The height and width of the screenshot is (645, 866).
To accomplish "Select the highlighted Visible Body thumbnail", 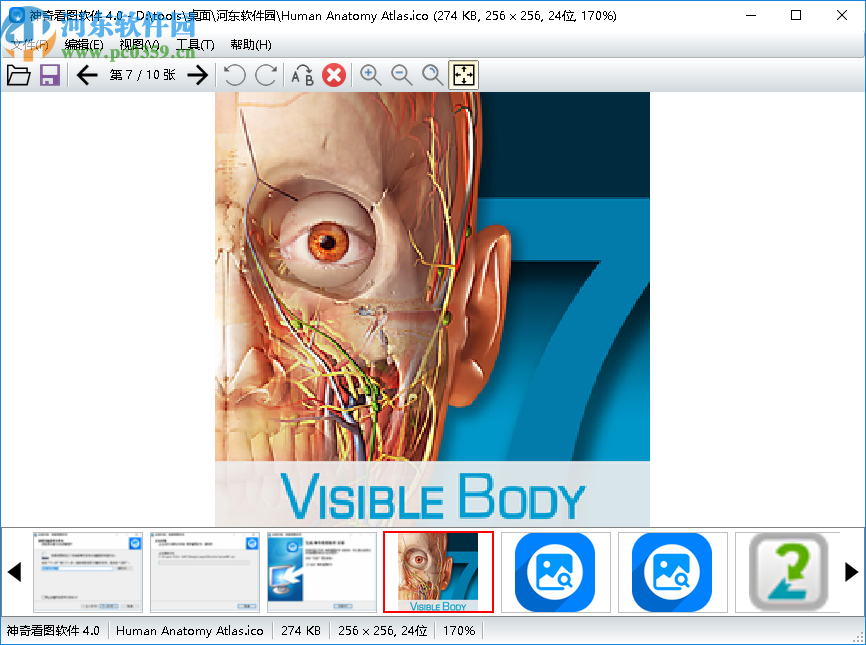I will [439, 572].
